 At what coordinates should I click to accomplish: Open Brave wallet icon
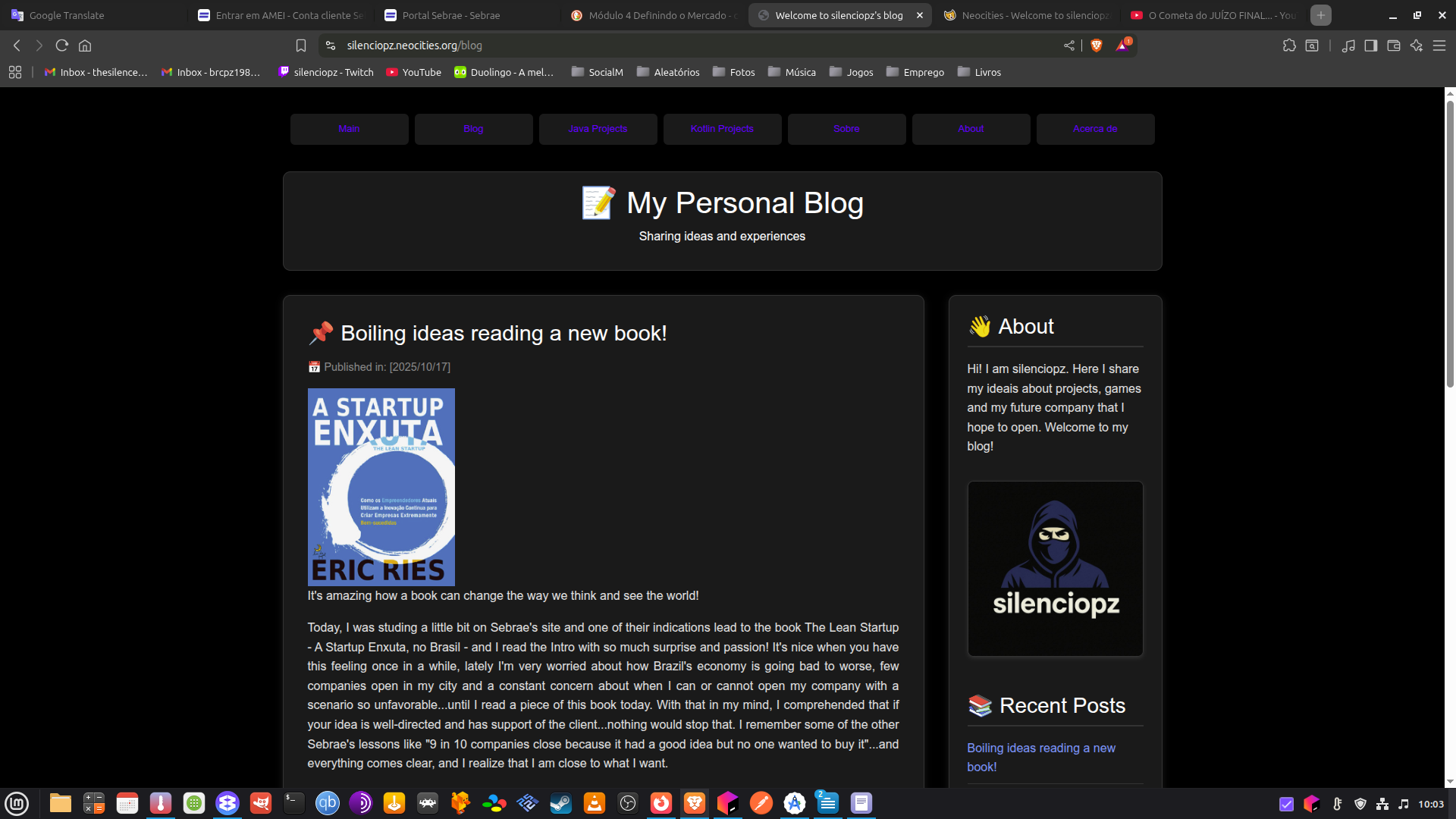(x=1393, y=45)
